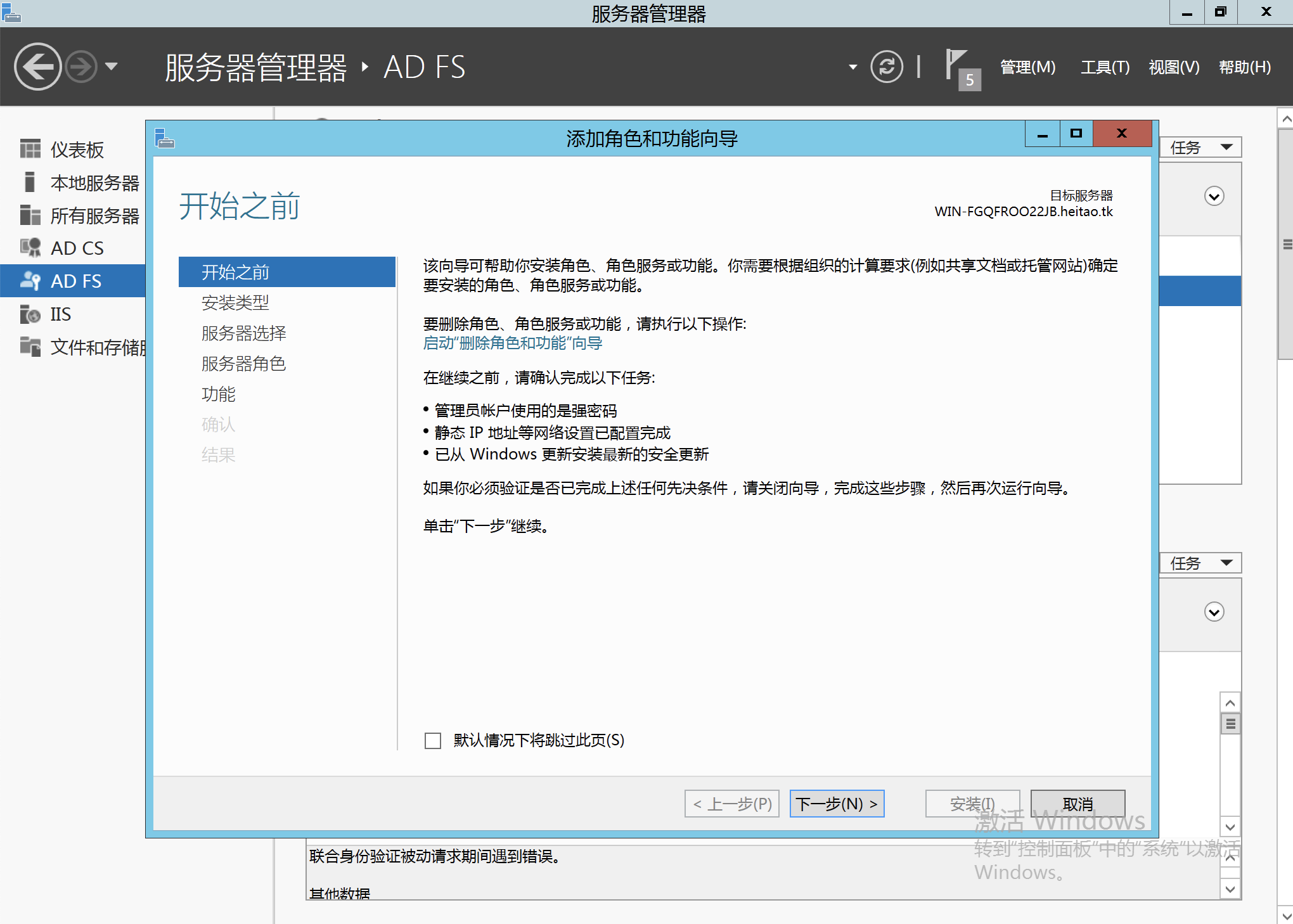Click the 下一步(N) button

[837, 804]
